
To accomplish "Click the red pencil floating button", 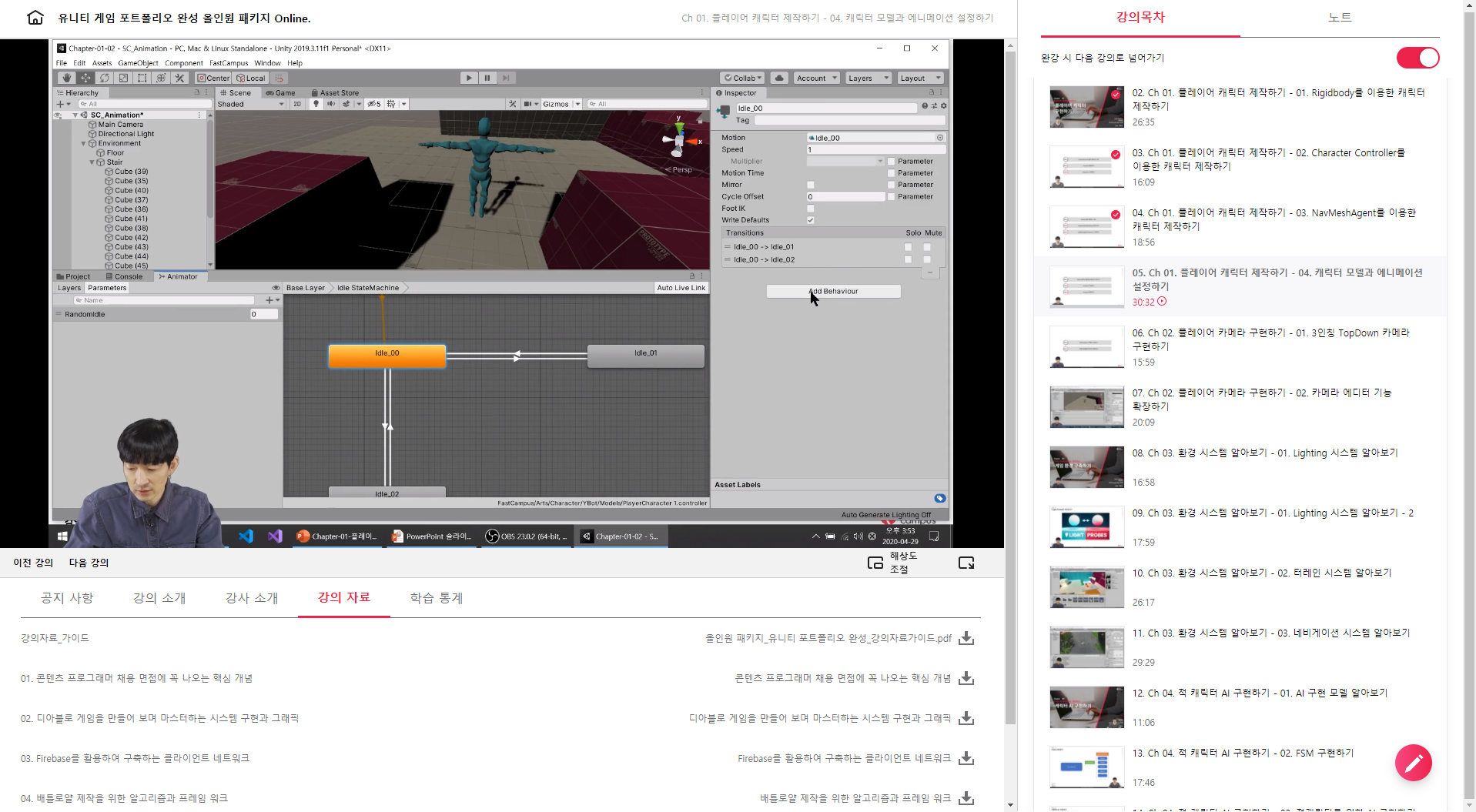I will 1414,763.
